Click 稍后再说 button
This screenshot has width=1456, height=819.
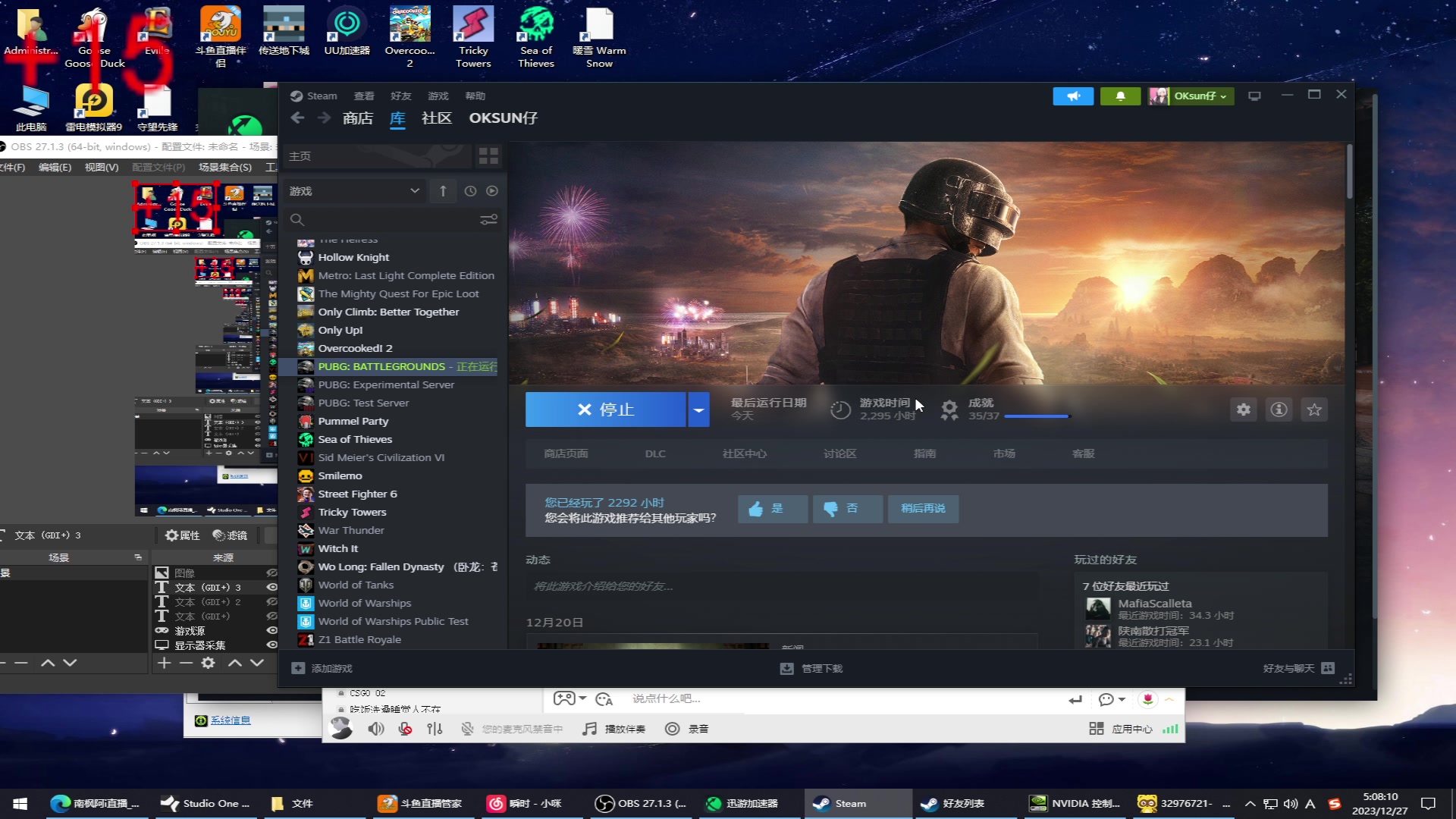pyautogui.click(x=923, y=509)
